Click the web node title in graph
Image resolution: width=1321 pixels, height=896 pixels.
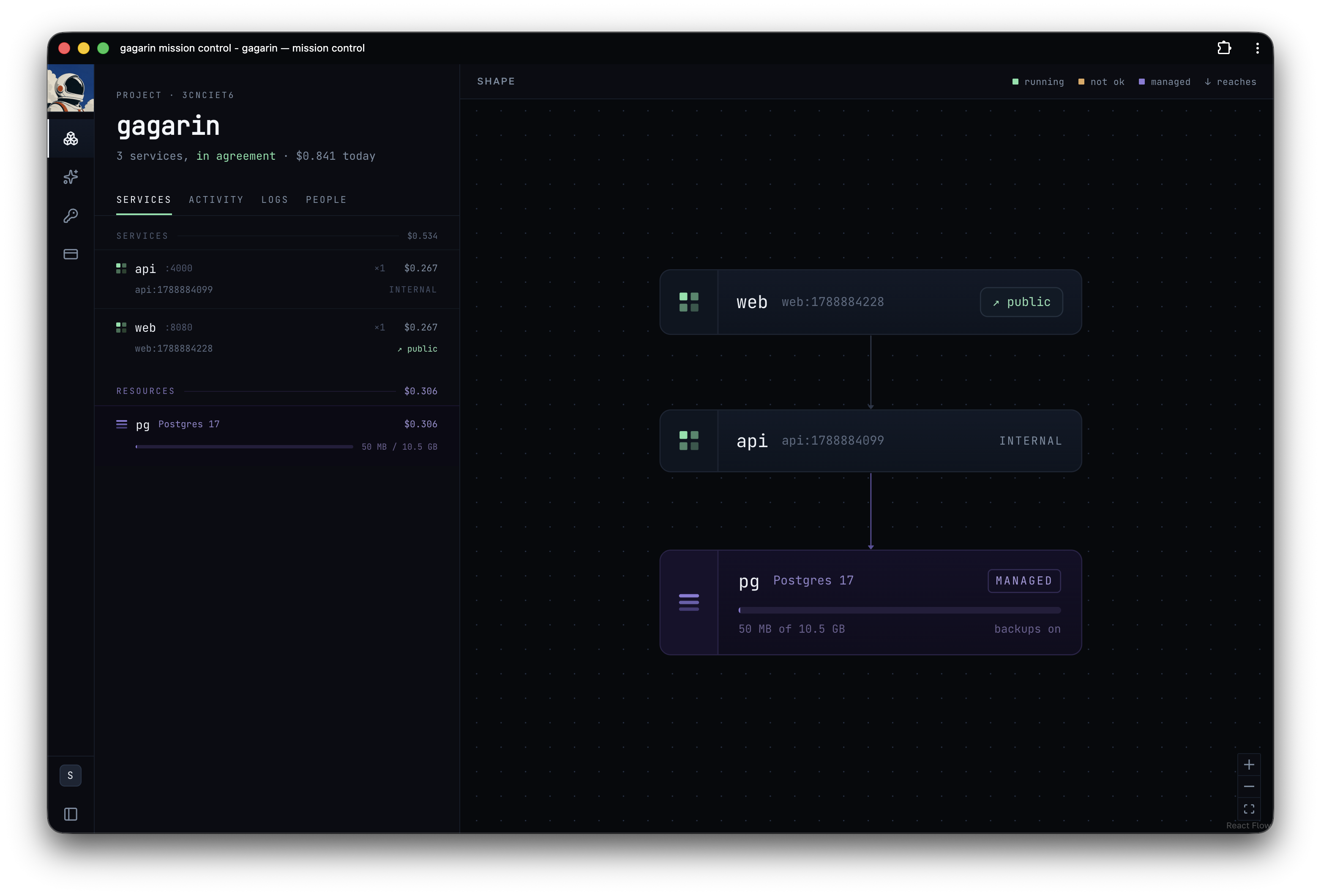coord(751,302)
